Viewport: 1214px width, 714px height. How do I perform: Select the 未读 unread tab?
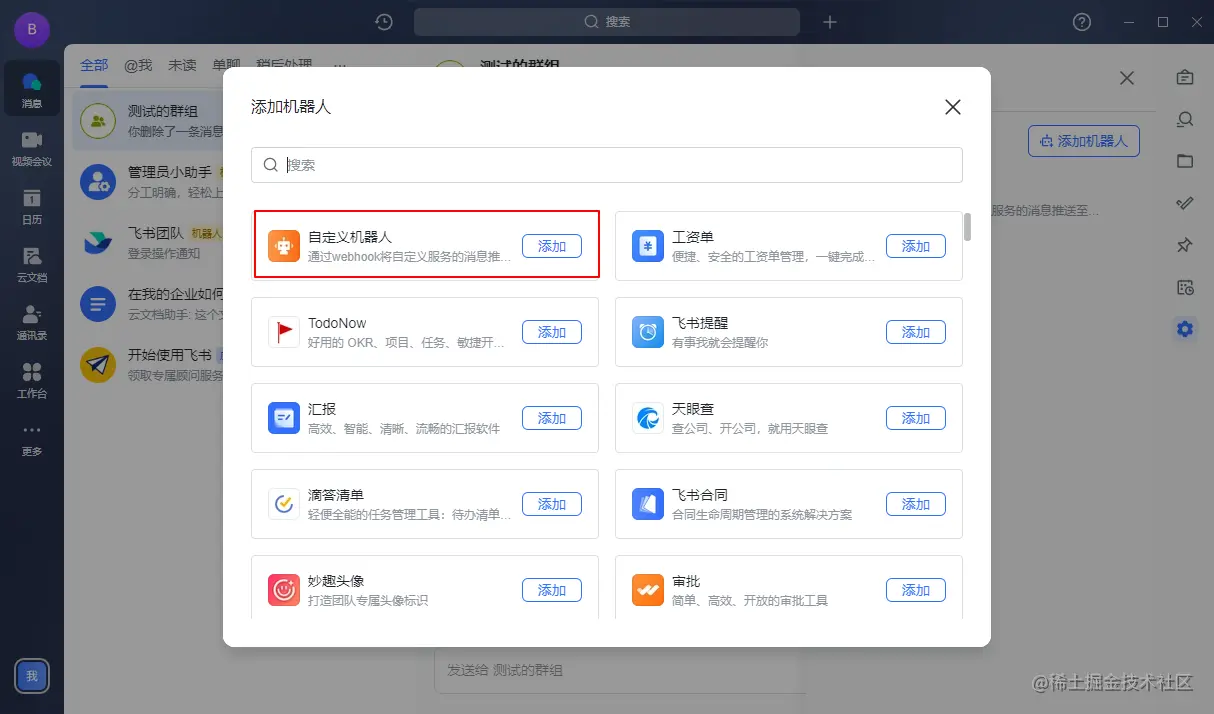[182, 65]
